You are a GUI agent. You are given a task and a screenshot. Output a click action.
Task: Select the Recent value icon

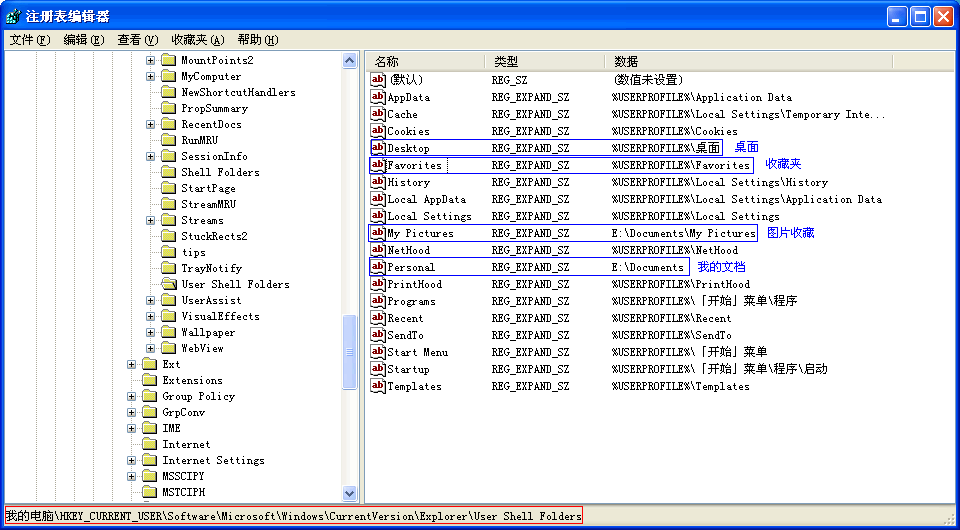coord(378,318)
